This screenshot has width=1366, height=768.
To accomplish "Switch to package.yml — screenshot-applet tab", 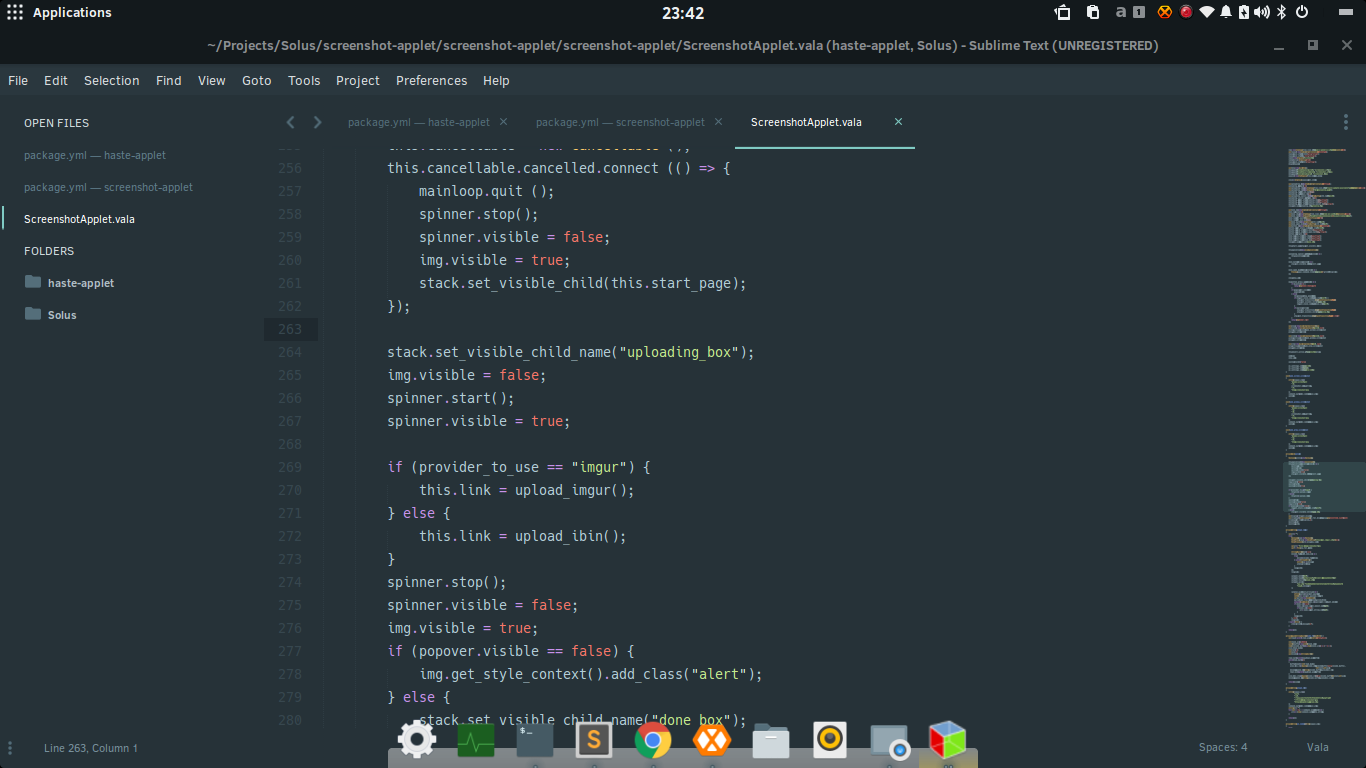I will pos(620,122).
